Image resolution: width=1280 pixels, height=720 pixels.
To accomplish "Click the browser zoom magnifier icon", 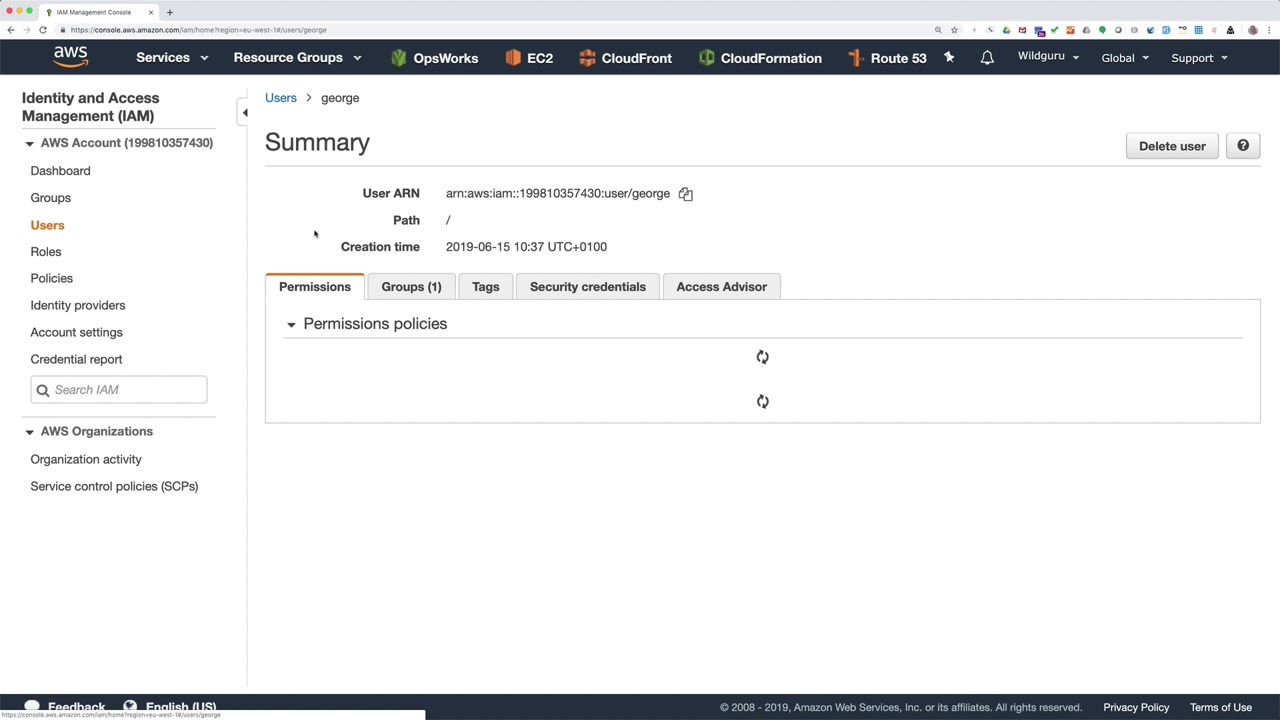I will click(938, 30).
